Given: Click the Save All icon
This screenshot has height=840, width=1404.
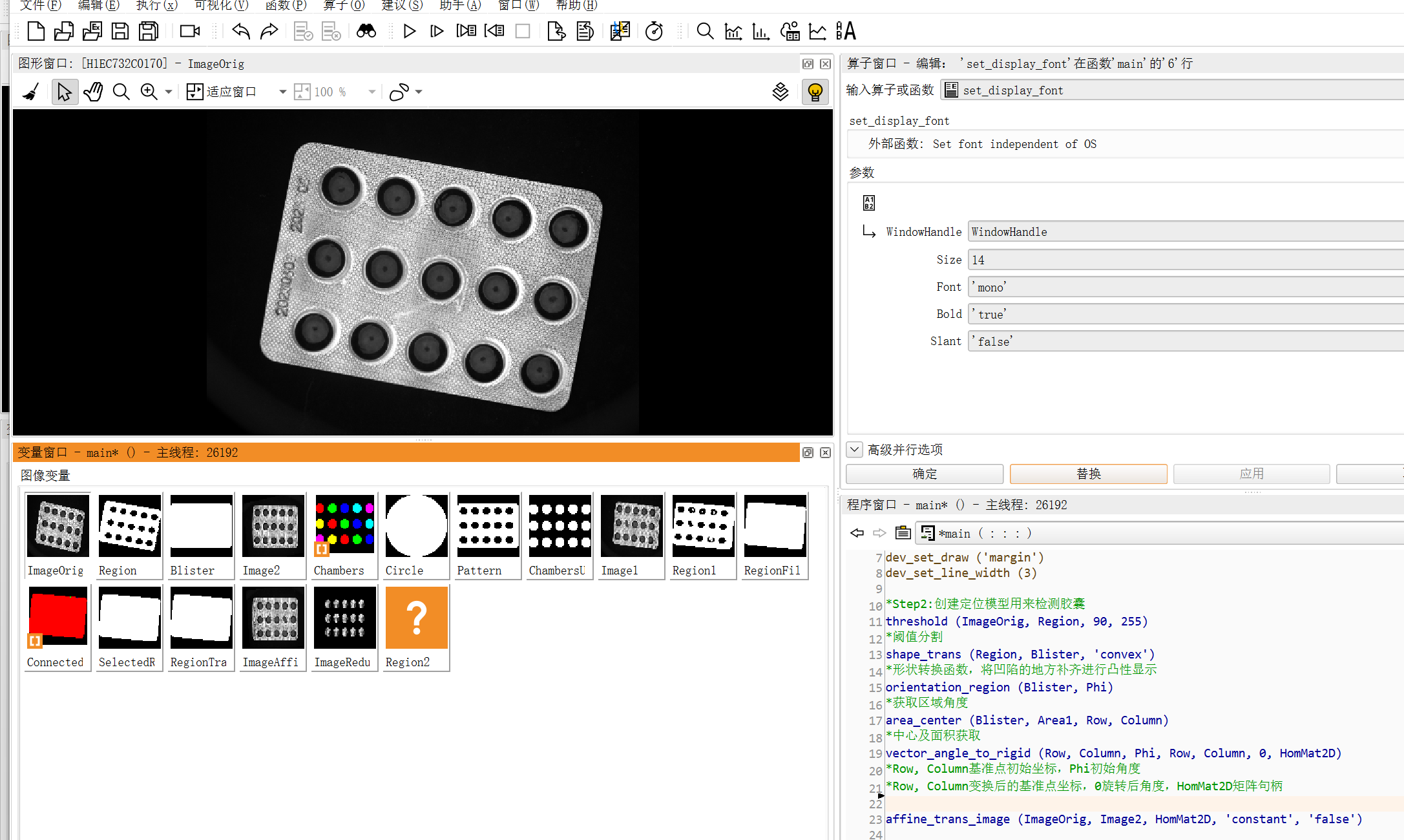Looking at the screenshot, I should [149, 31].
